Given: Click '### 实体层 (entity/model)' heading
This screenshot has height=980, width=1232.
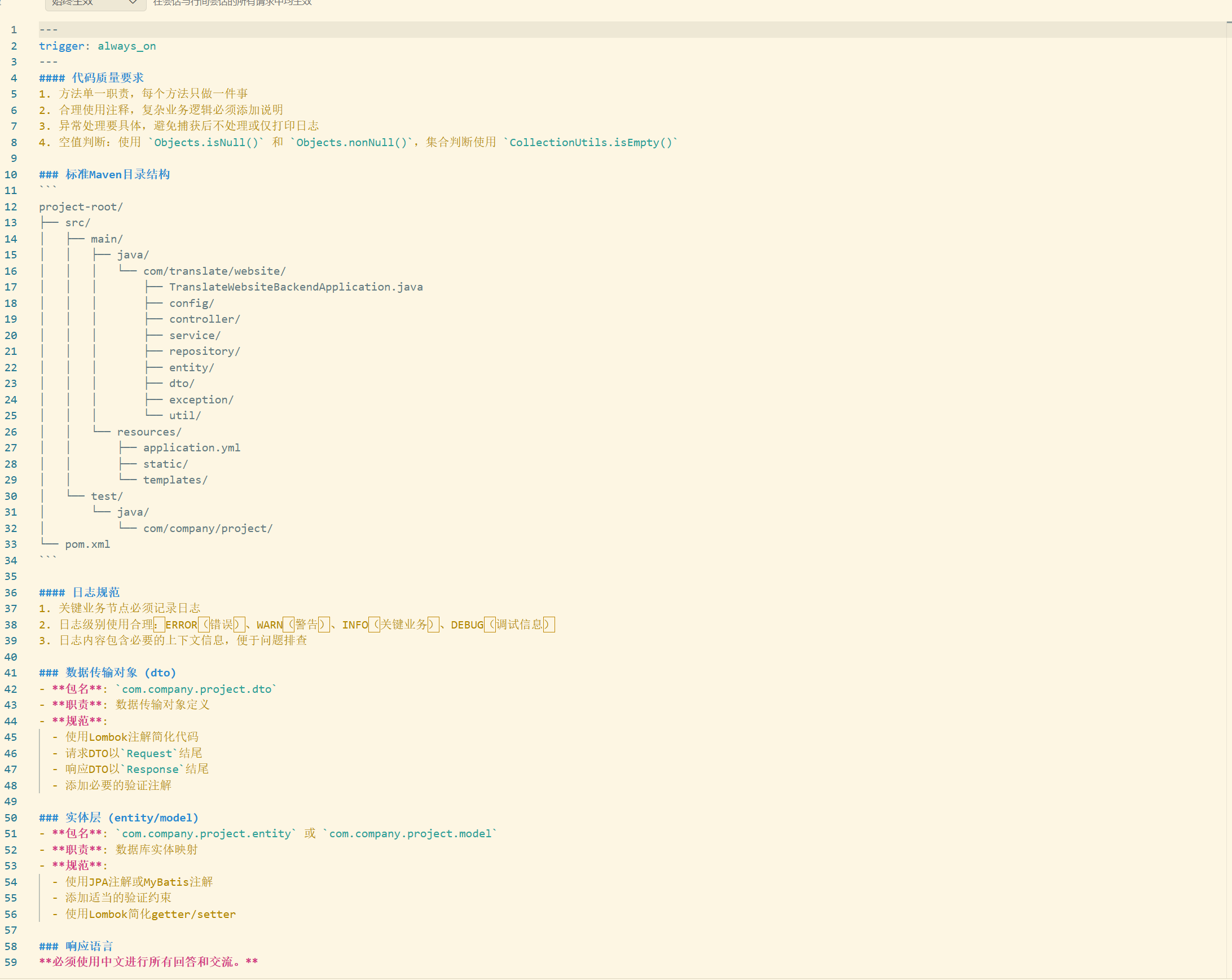Looking at the screenshot, I should coord(119,818).
